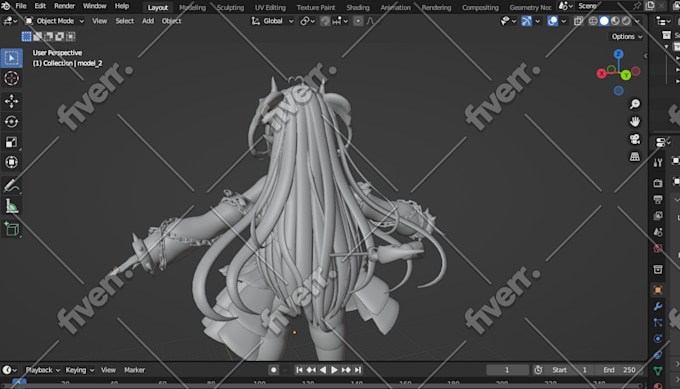
Task: Activate the 3D Cursor tool
Action: (x=12, y=78)
